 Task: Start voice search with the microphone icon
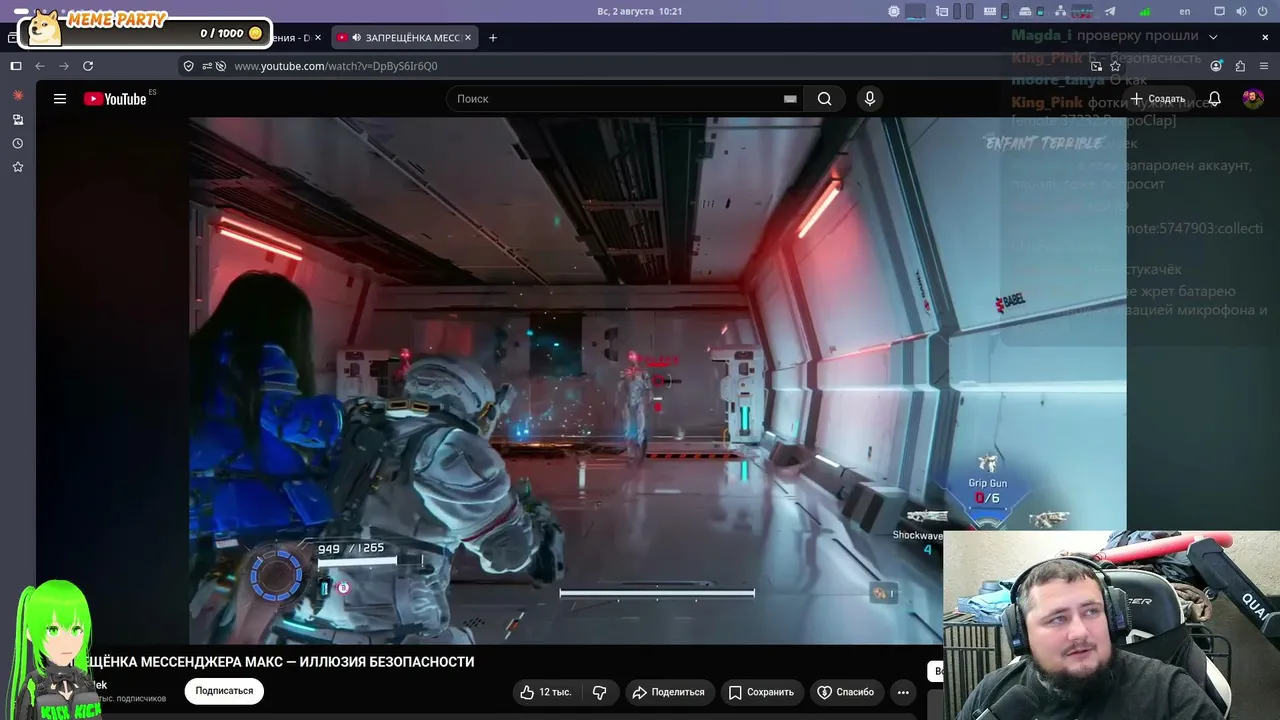click(x=870, y=99)
